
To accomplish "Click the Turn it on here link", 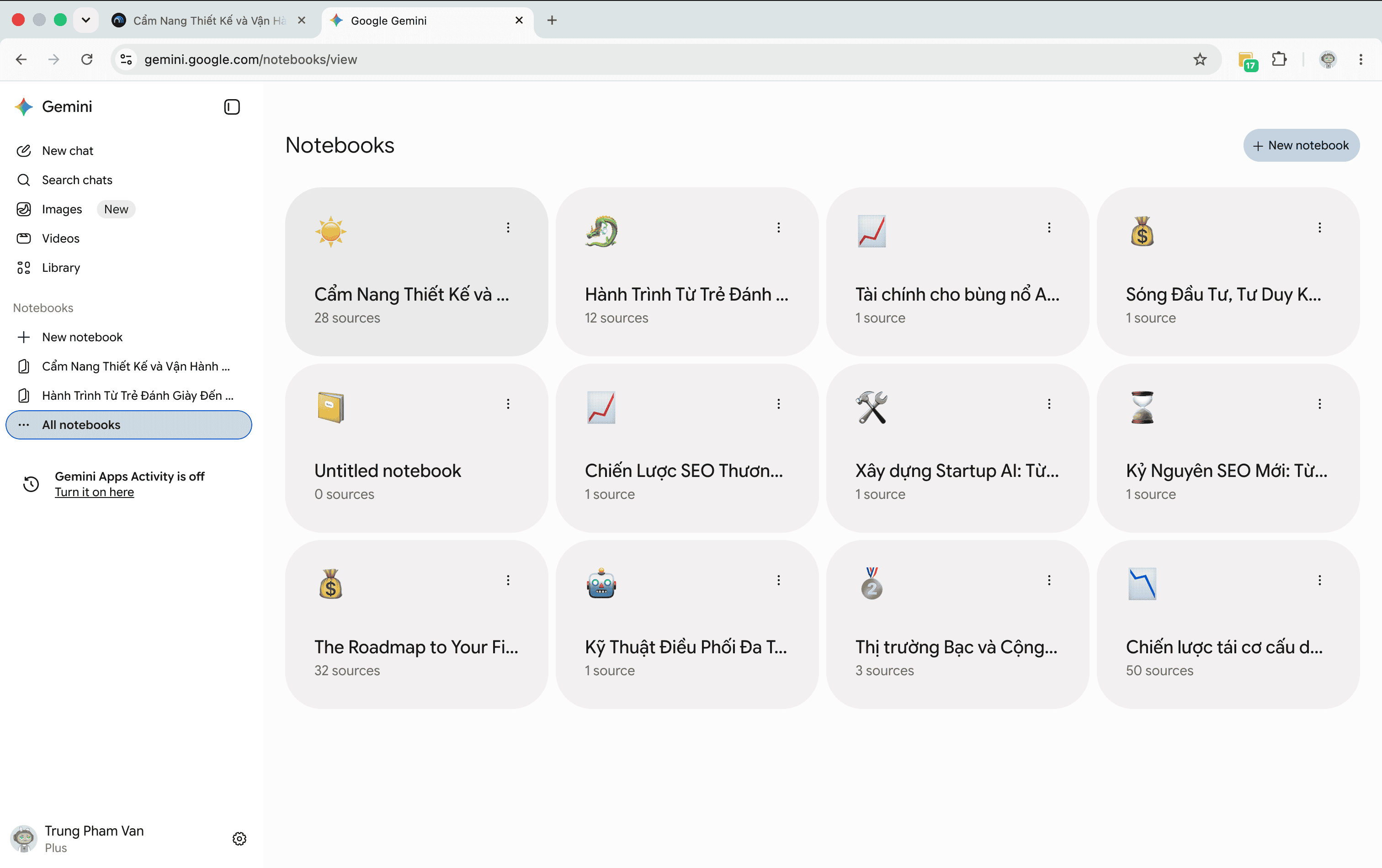I will pos(94,492).
